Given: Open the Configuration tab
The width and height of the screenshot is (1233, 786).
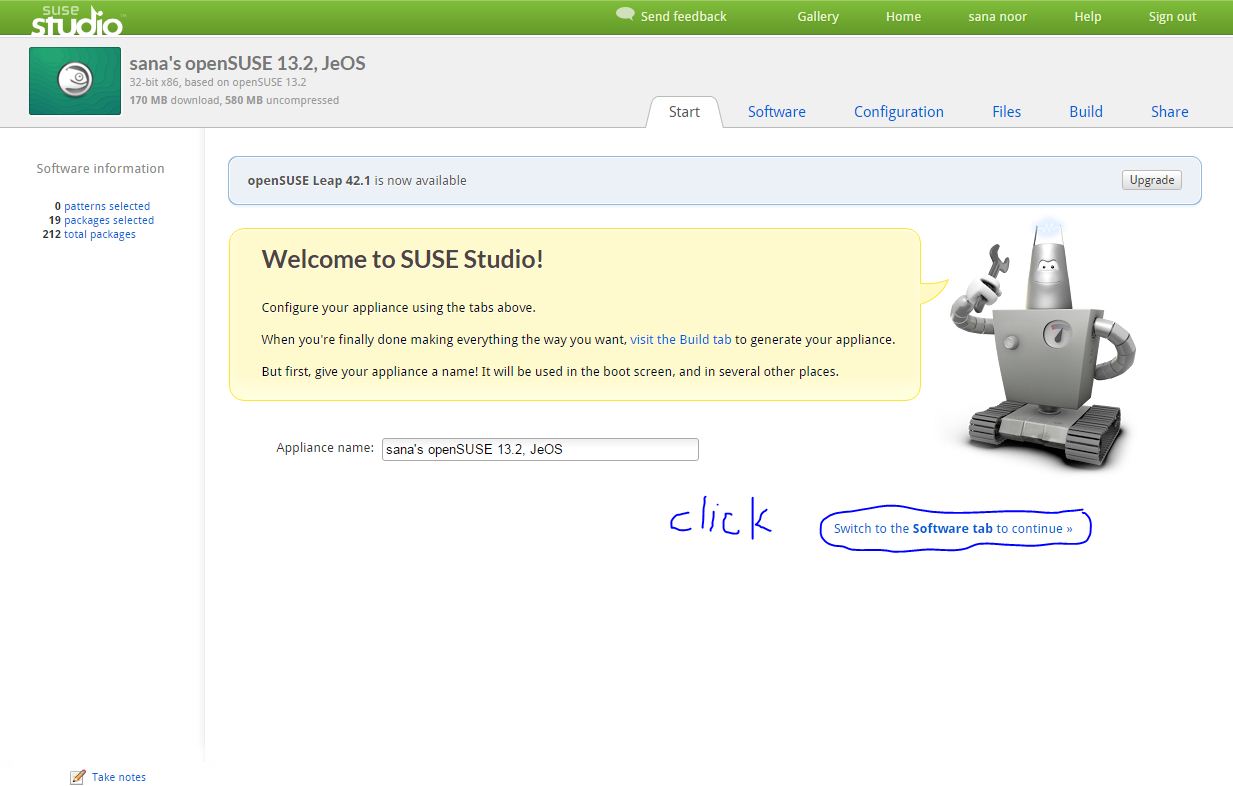Looking at the screenshot, I should [898, 112].
